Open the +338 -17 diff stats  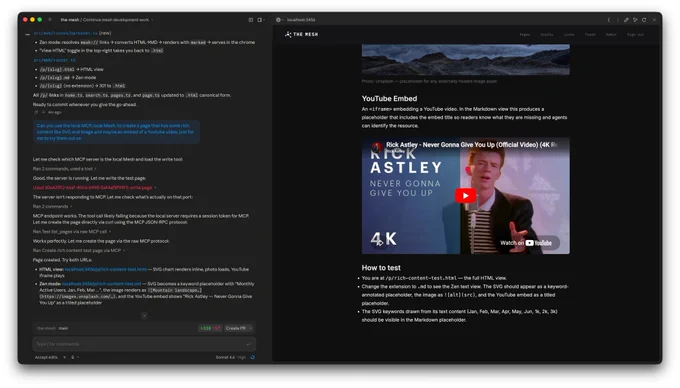tap(210, 328)
